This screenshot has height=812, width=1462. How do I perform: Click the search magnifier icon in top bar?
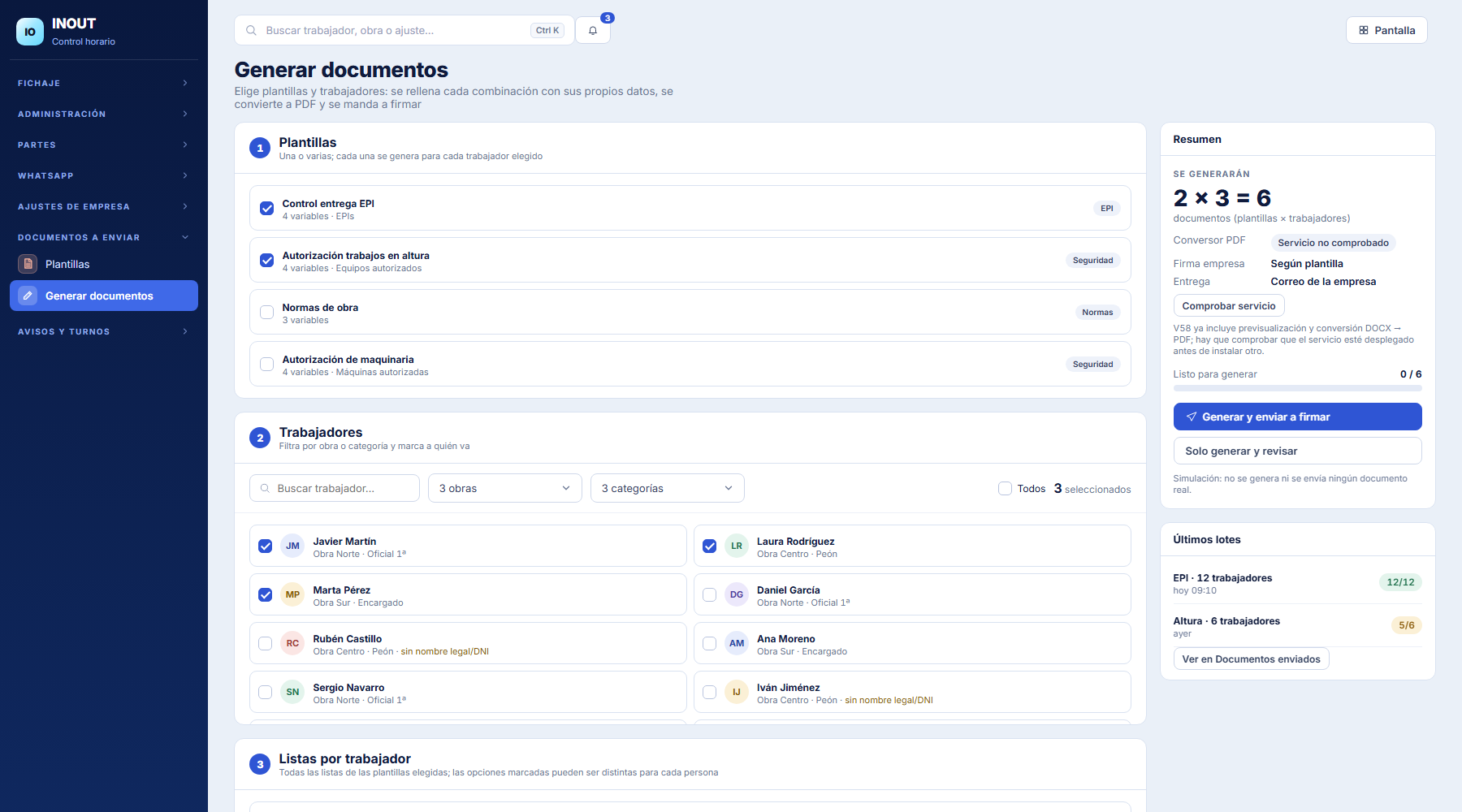pyautogui.click(x=252, y=30)
